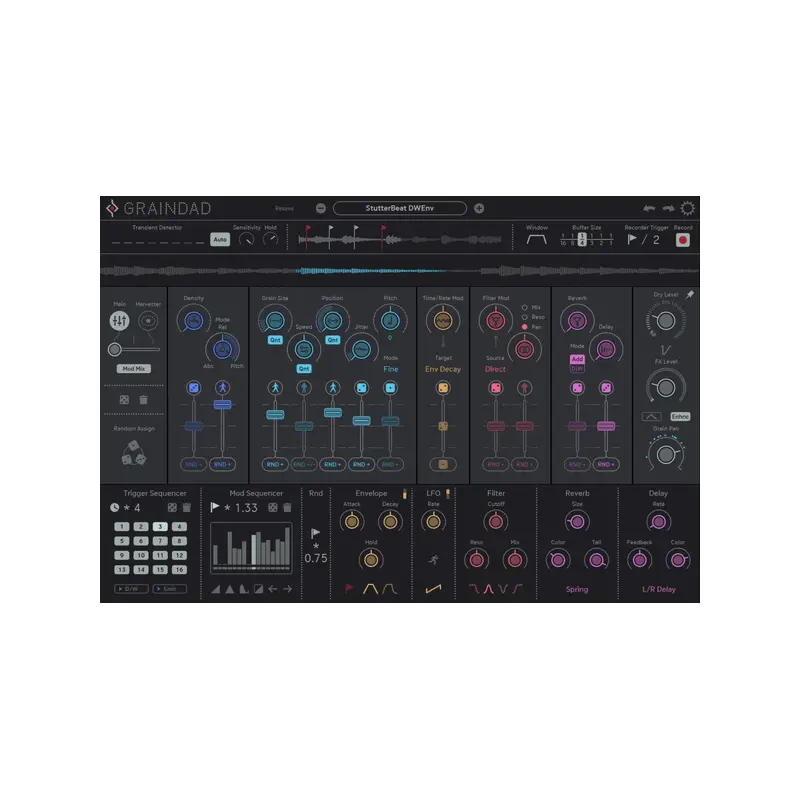Change the Fine pitch mode selector

[390, 369]
